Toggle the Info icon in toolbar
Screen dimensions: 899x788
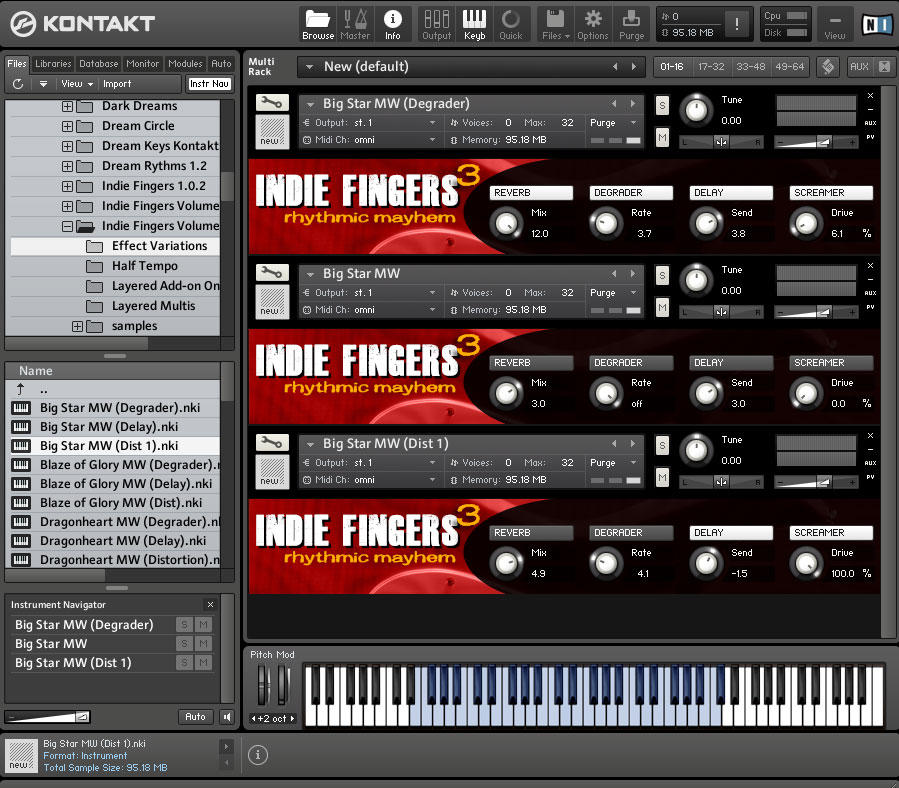pos(393,24)
